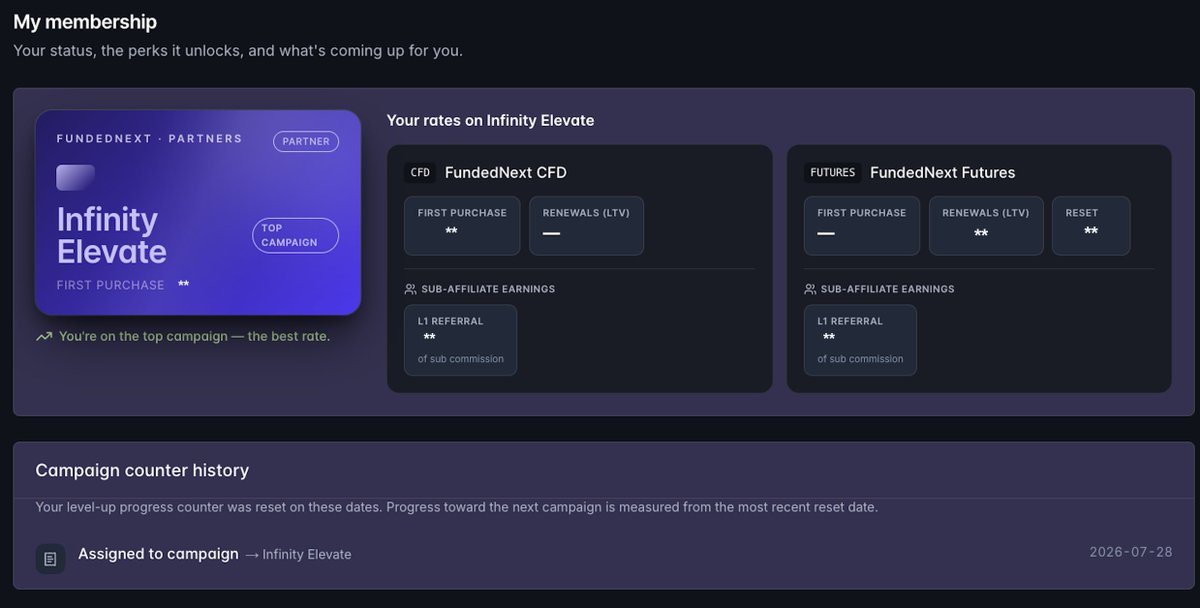Select the Futures Reset rate box
This screenshot has height=608, width=1200.
click(1091, 226)
